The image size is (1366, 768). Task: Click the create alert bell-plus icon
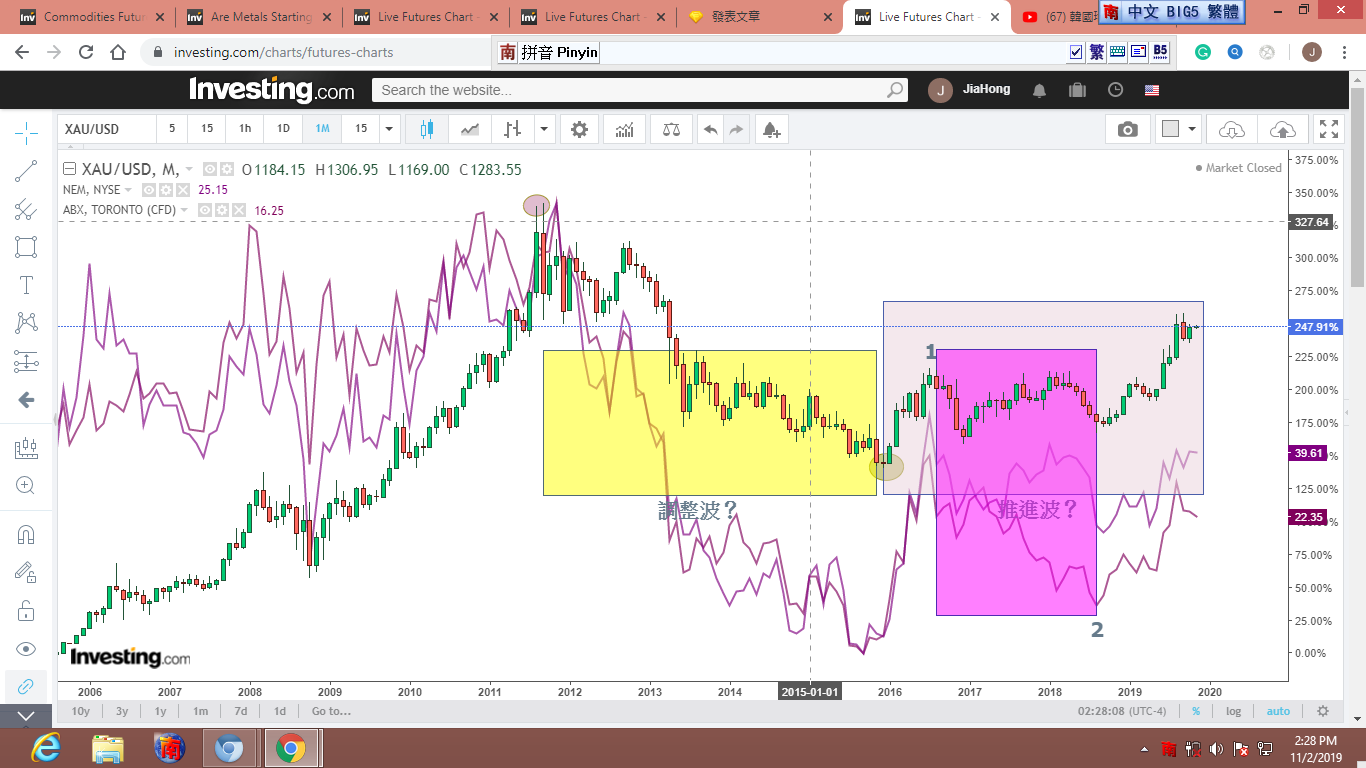(770, 129)
